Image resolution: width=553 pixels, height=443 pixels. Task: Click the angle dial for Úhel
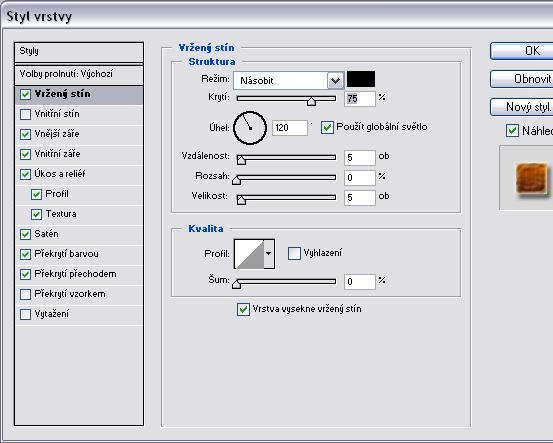pos(250,128)
